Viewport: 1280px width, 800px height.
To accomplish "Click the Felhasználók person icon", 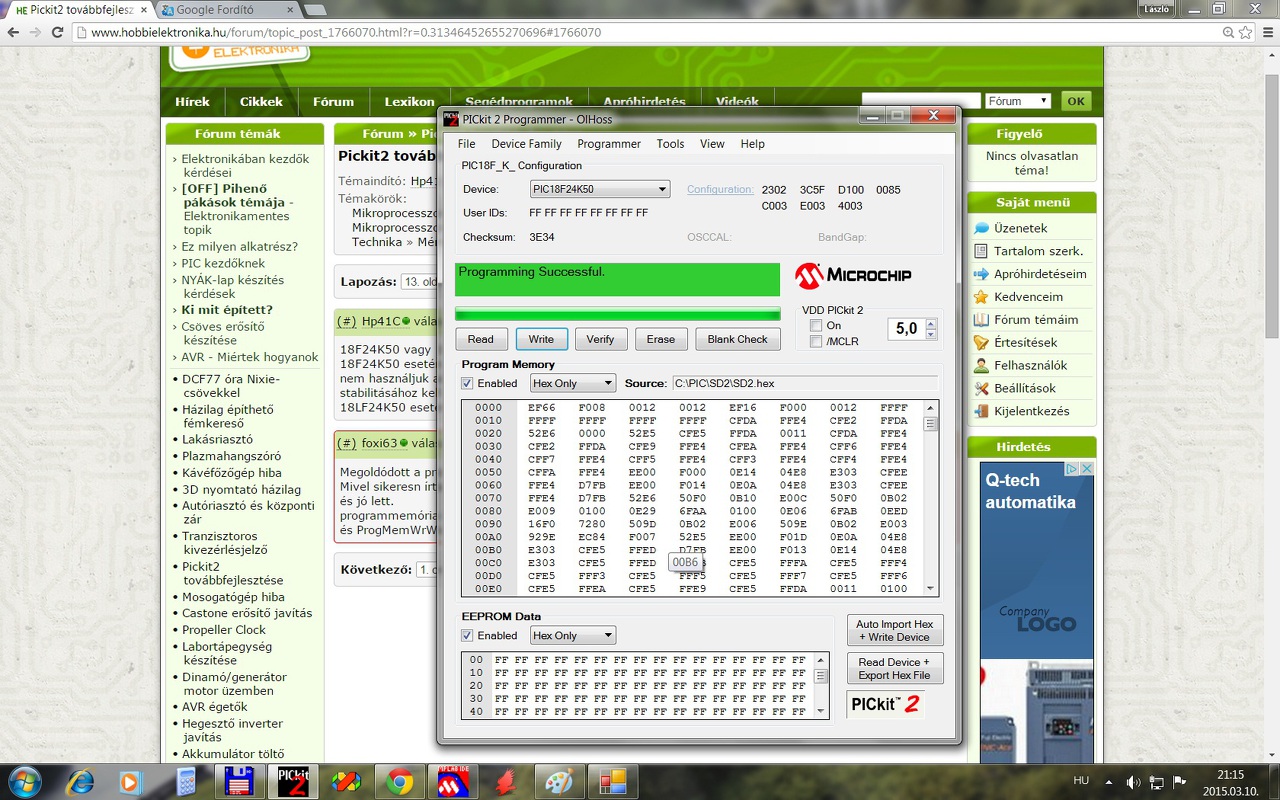I will tap(981, 366).
